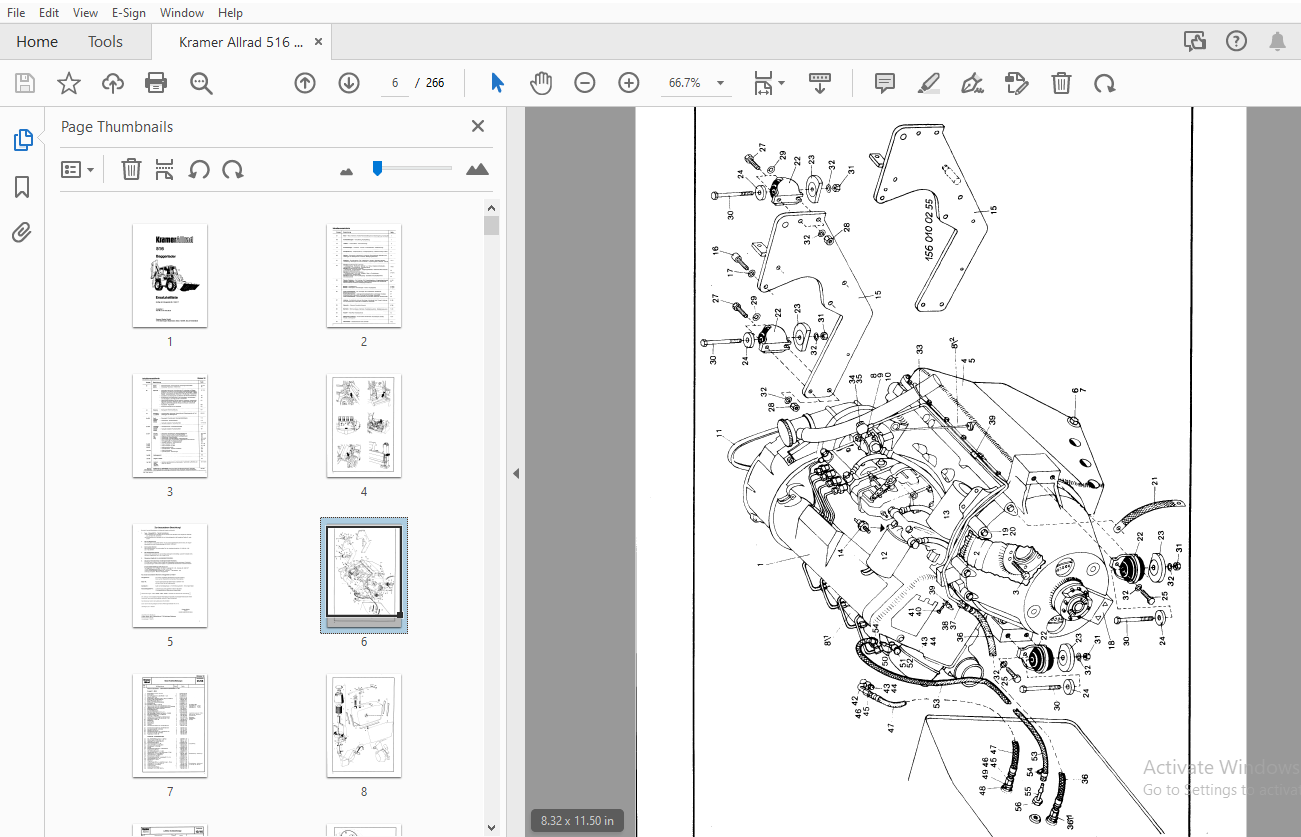Switch to the Tools tab
Viewport: 1301px width, 837px height.
pyautogui.click(x=105, y=42)
